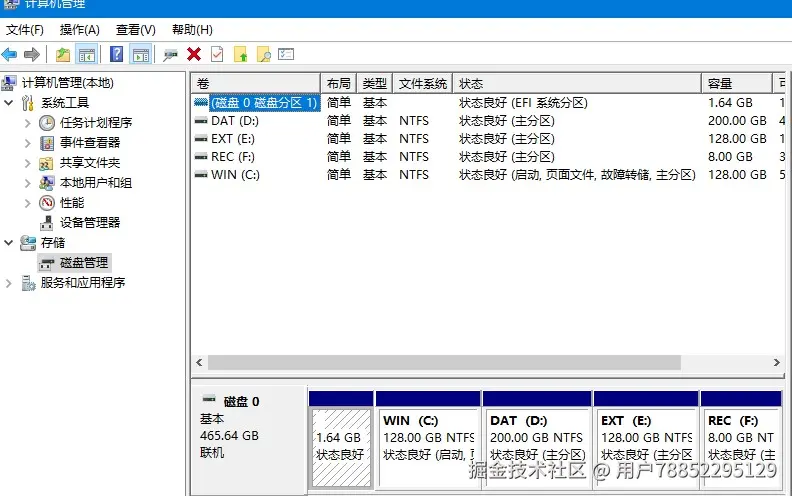792x496 pixels.
Task: Select 系统工具 in the tree
Action: pos(65,103)
